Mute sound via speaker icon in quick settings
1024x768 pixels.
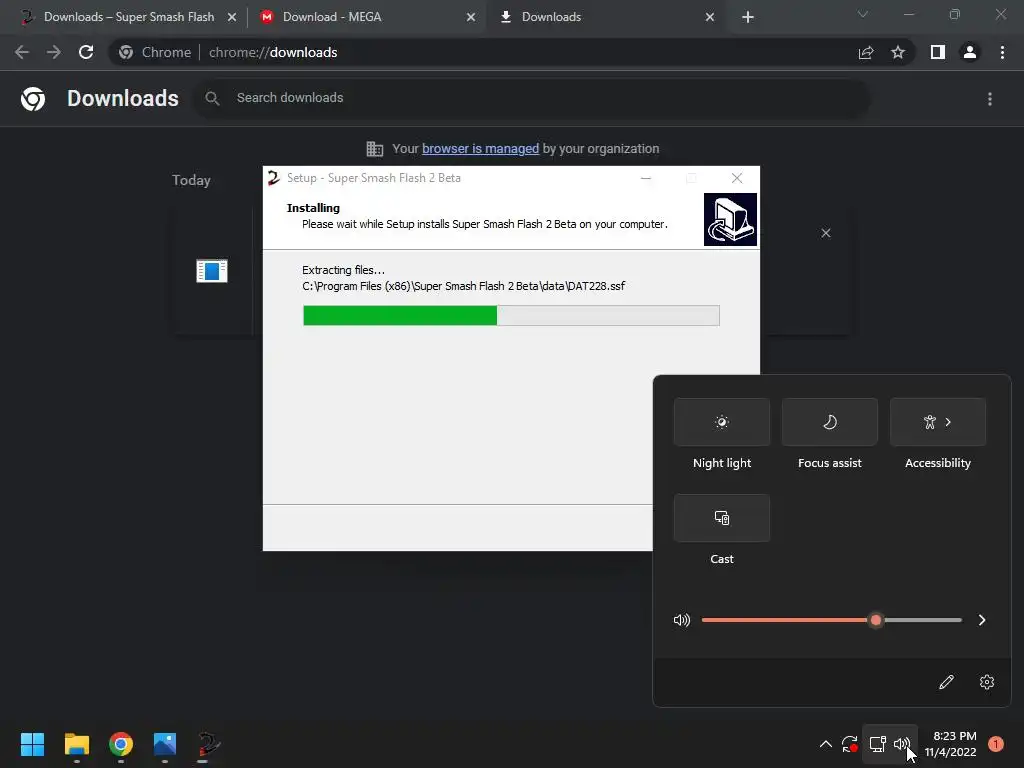click(x=682, y=620)
